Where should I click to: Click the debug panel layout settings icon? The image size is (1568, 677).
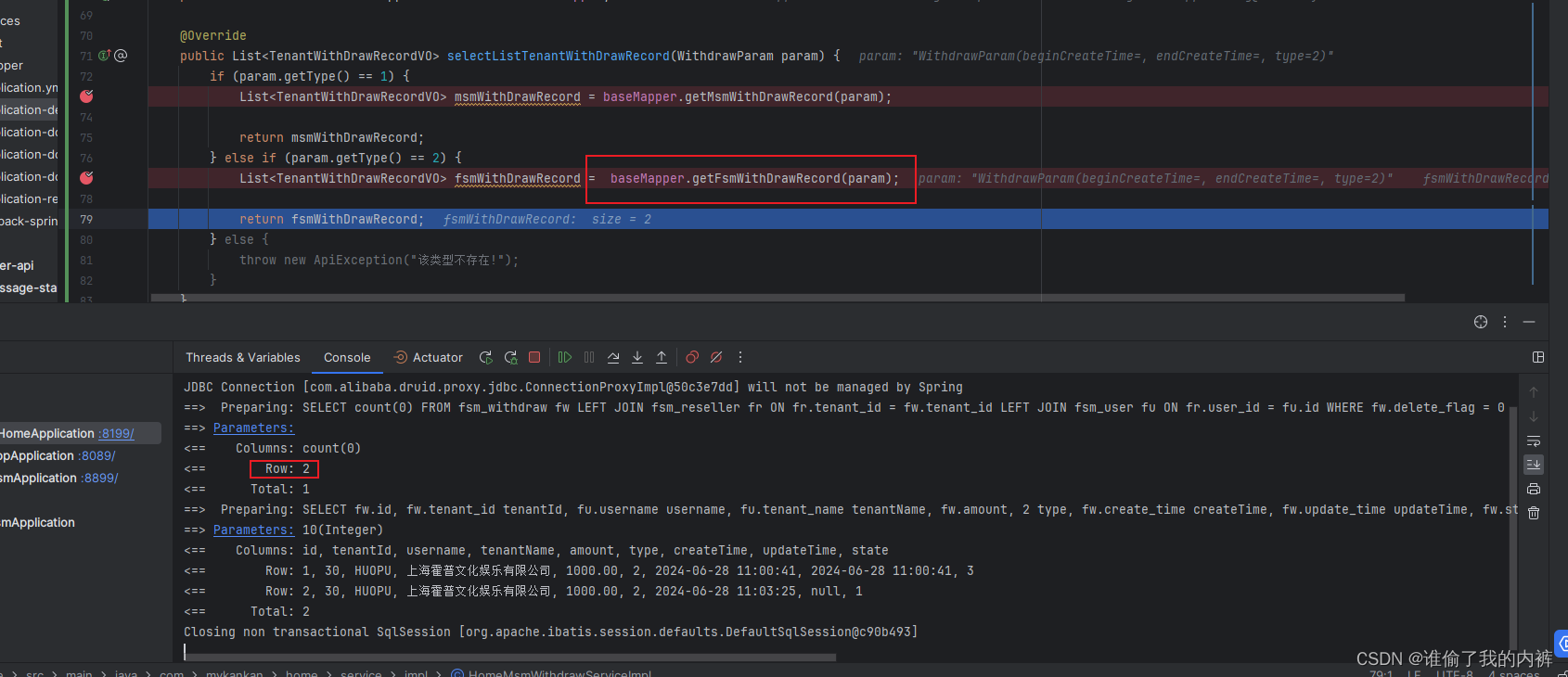pos(1538,357)
